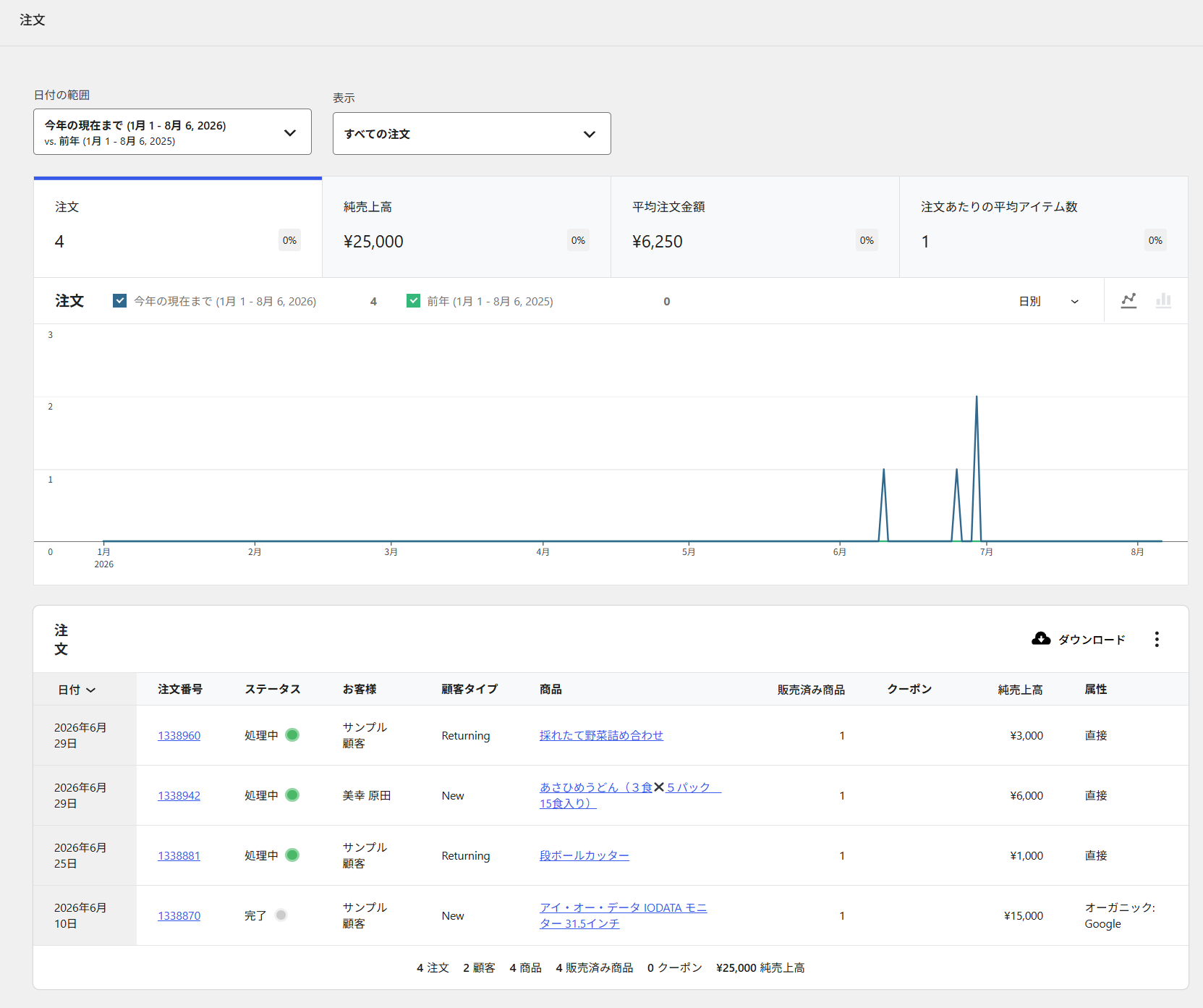This screenshot has height=1008, width=1203.
Task: Open order number 1338870
Action: [179, 915]
